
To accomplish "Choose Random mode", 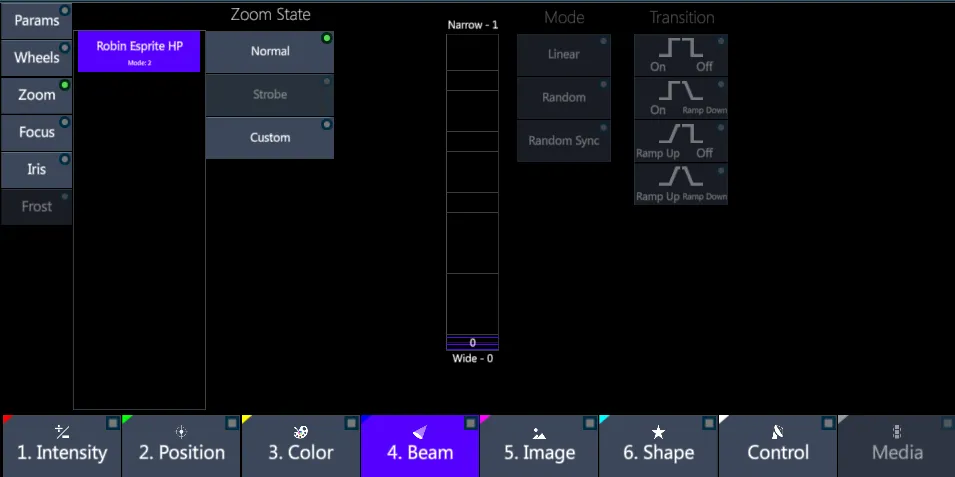I will click(564, 97).
